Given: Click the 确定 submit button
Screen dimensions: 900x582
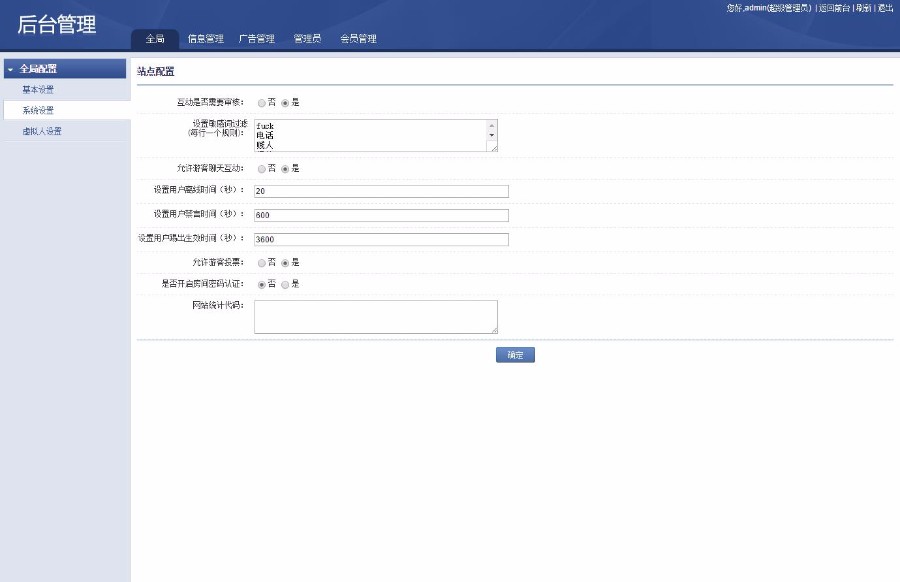Looking at the screenshot, I should point(515,355).
